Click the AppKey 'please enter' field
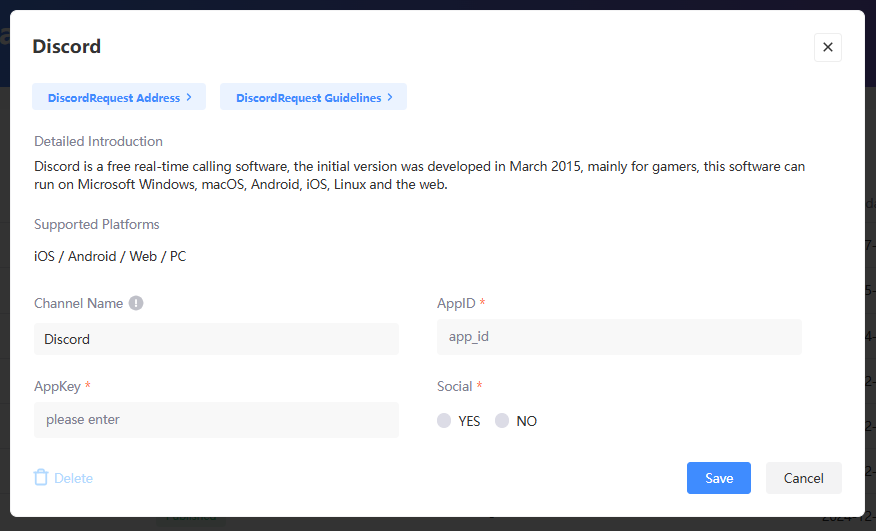The width and height of the screenshot is (876, 531). click(216, 420)
